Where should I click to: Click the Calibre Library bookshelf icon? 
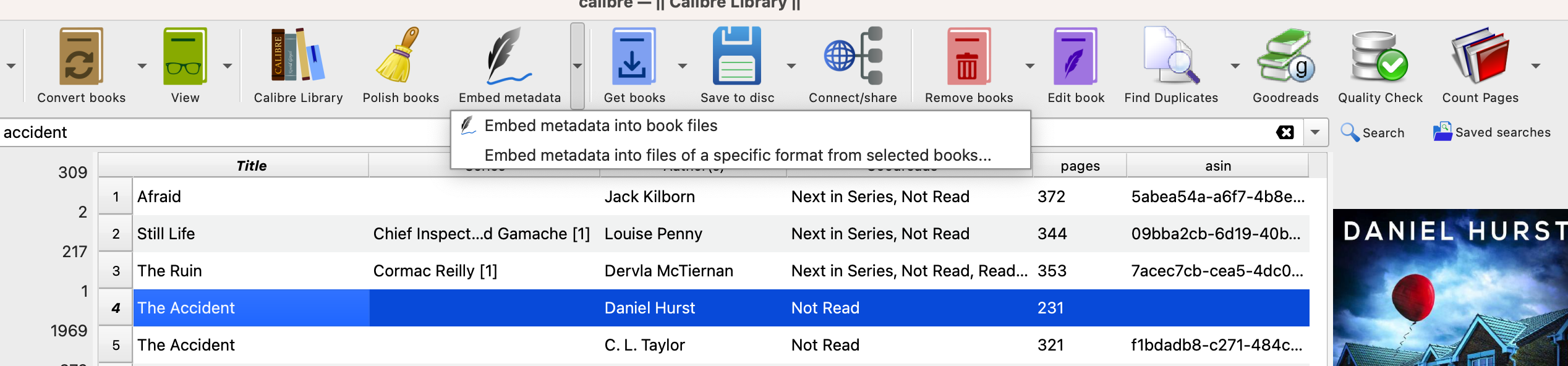[298, 57]
